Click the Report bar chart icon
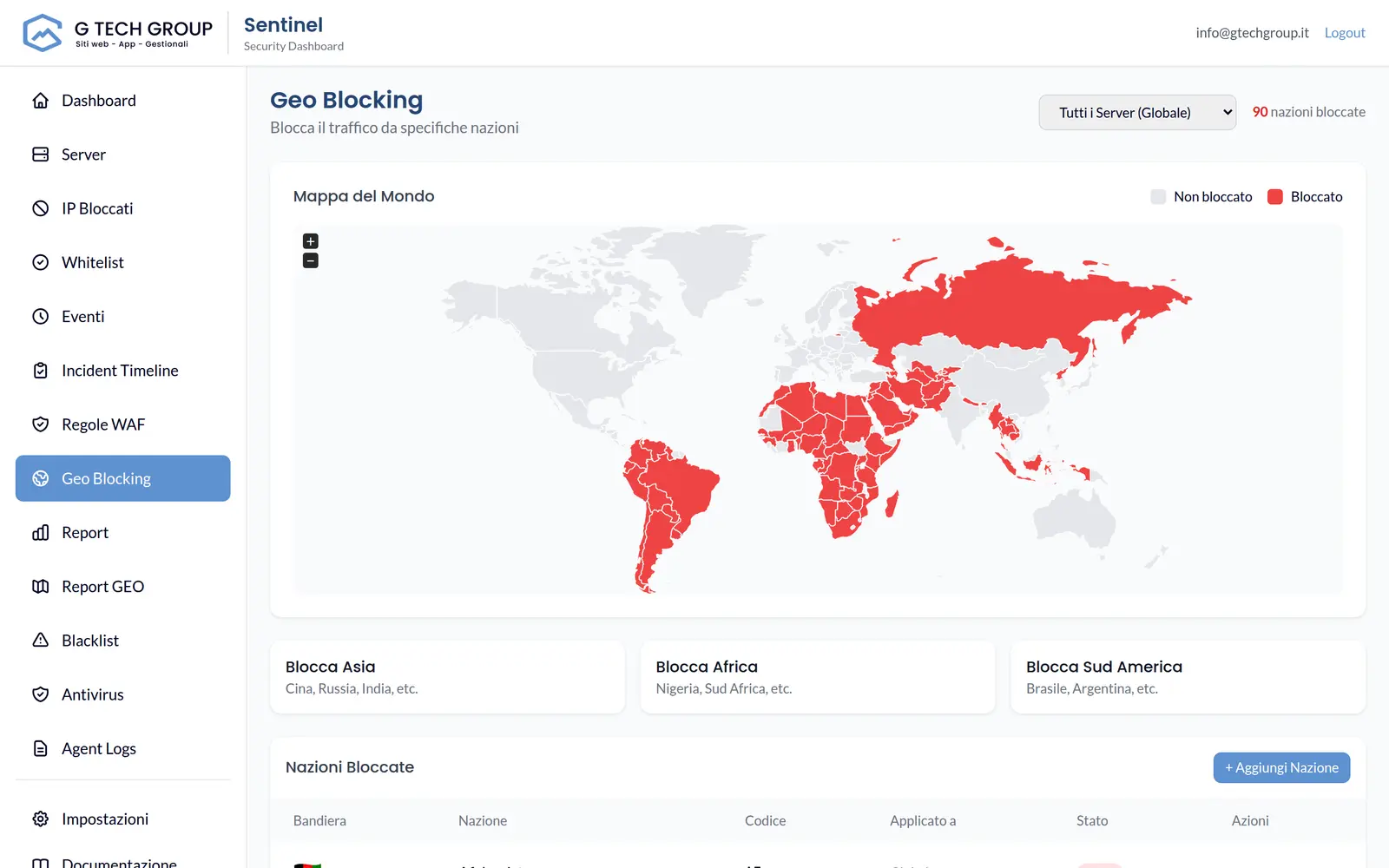This screenshot has height=868, width=1389. 41,532
